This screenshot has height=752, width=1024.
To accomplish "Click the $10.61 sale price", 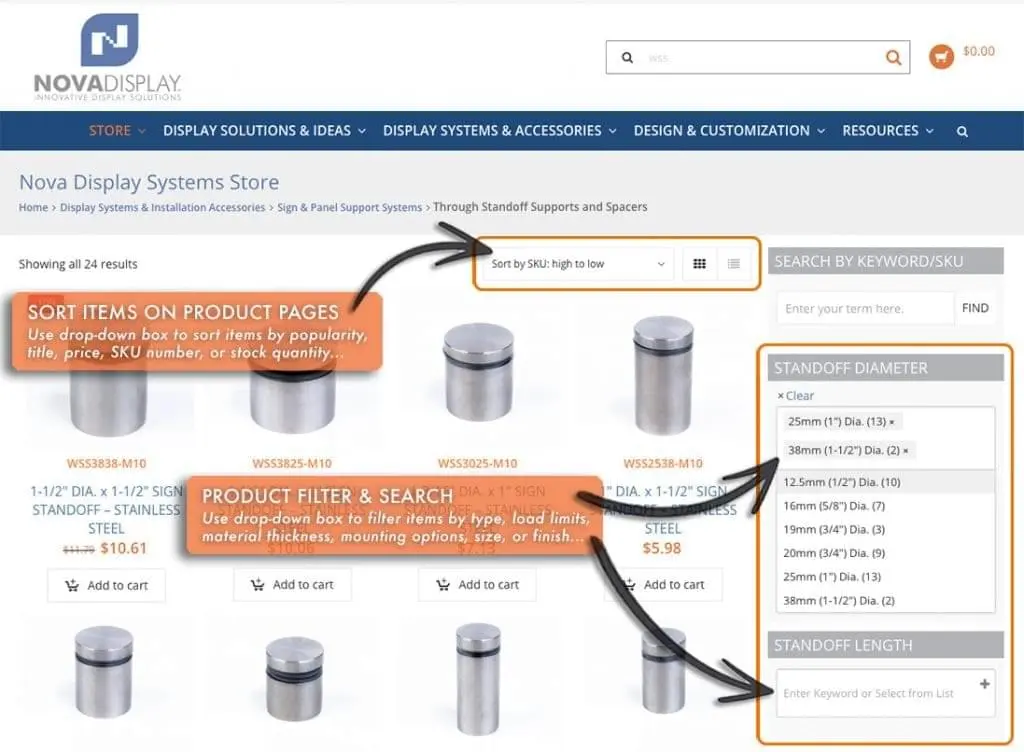I will (x=123, y=548).
